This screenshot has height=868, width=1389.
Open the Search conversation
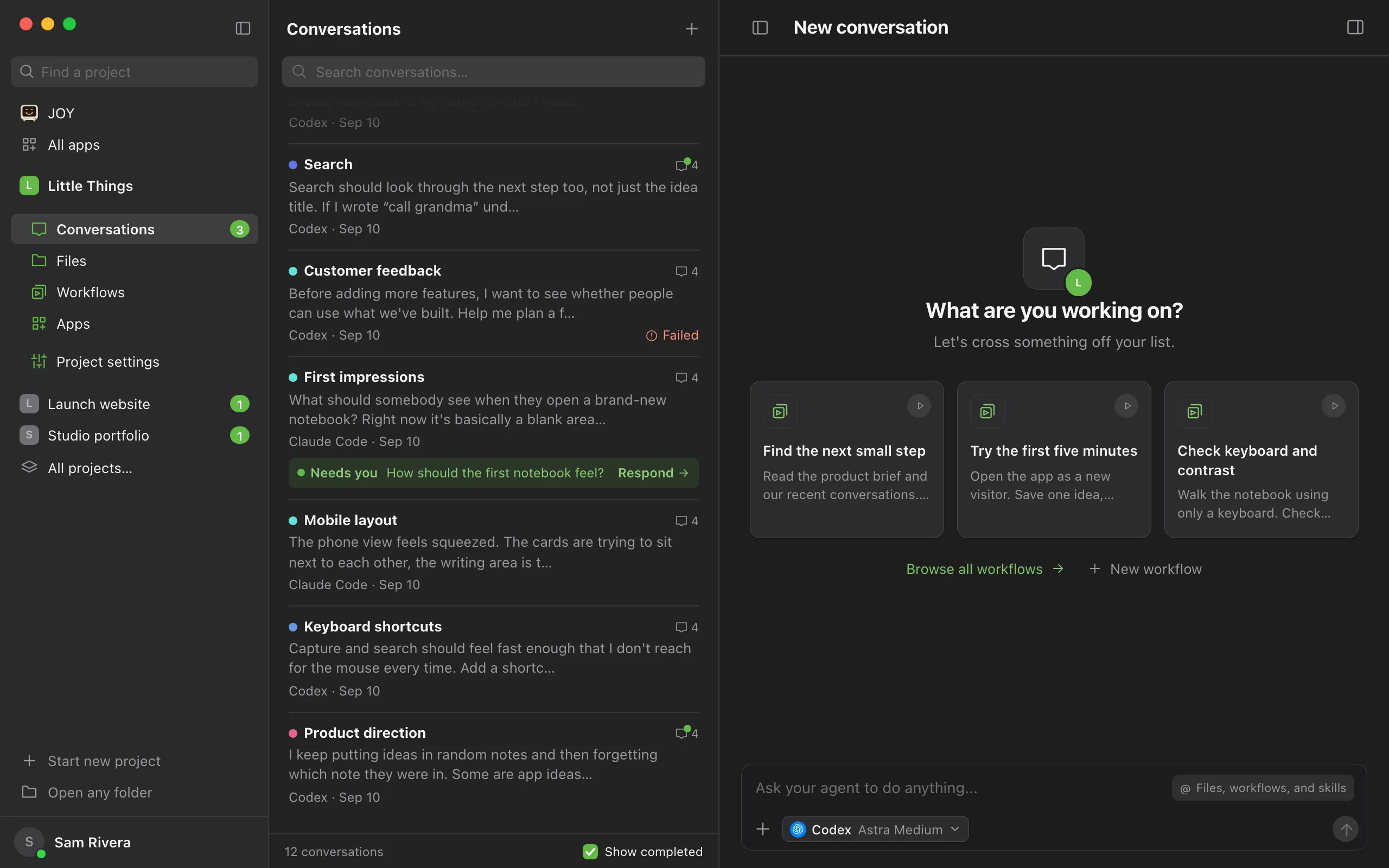click(x=494, y=196)
